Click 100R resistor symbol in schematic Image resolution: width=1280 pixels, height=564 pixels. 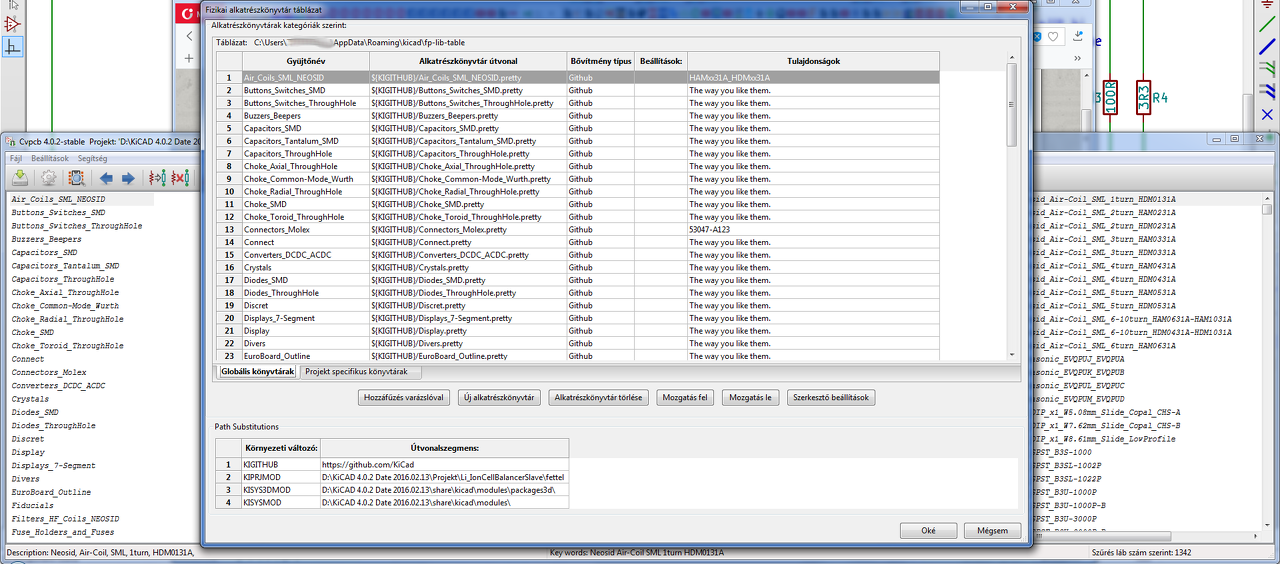[x=1110, y=97]
